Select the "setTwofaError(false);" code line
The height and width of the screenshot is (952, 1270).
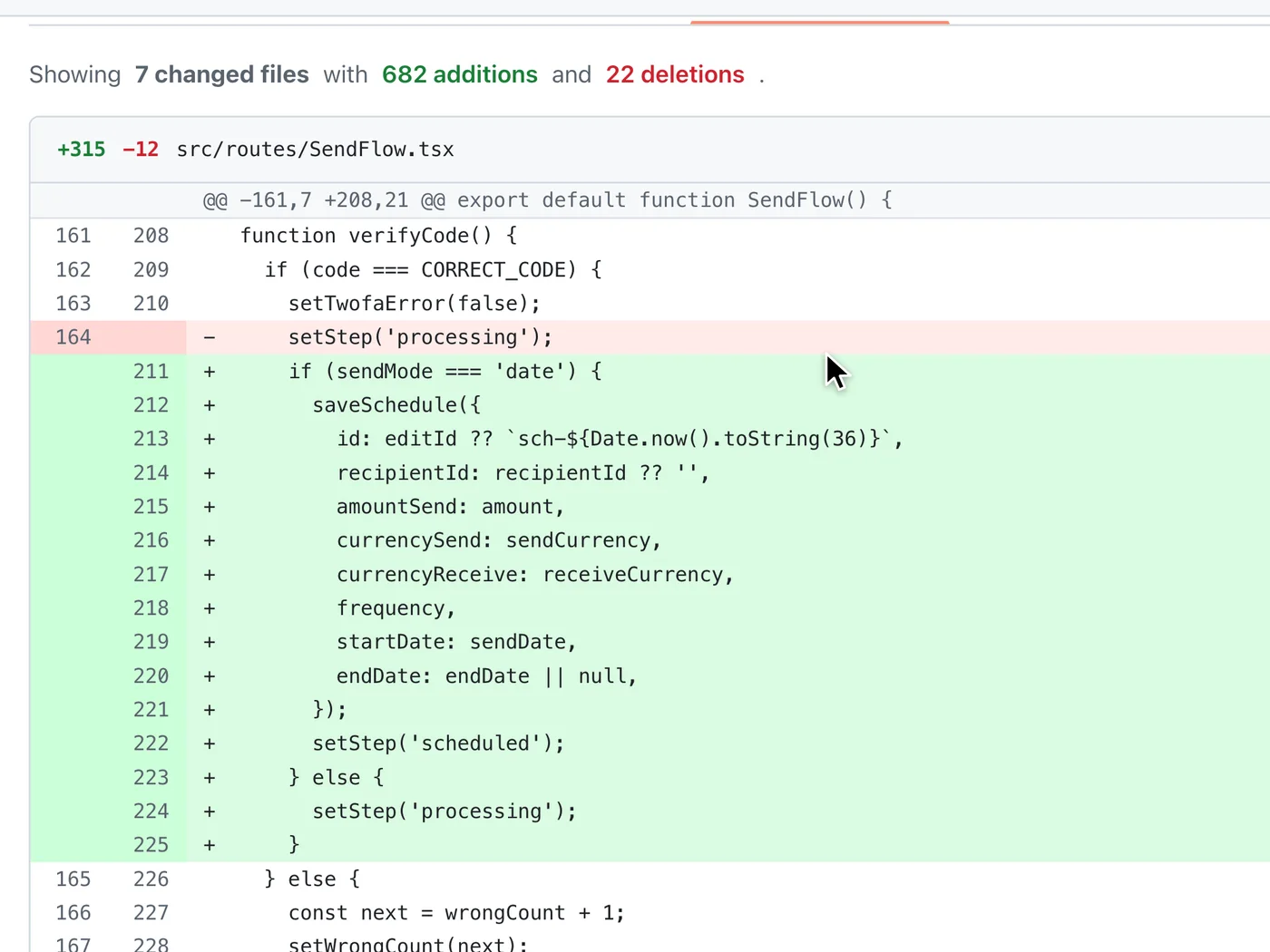pyautogui.click(x=415, y=304)
